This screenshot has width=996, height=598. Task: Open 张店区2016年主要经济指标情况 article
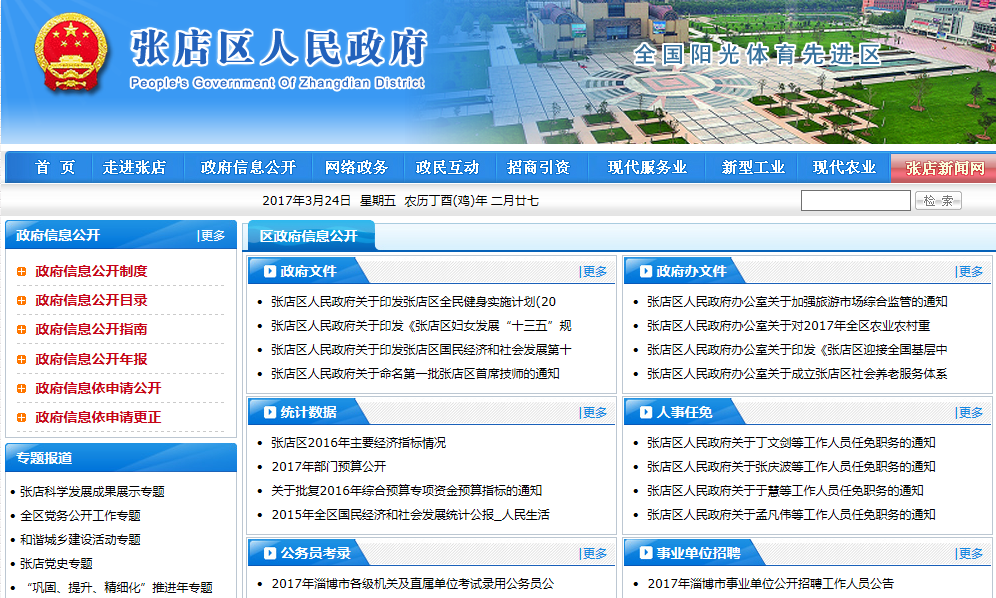pos(358,442)
